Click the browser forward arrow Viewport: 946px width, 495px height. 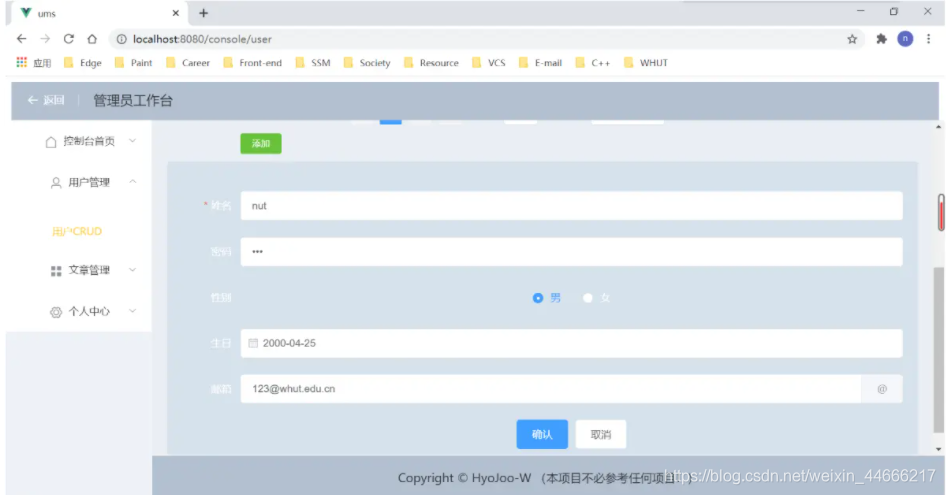point(45,39)
